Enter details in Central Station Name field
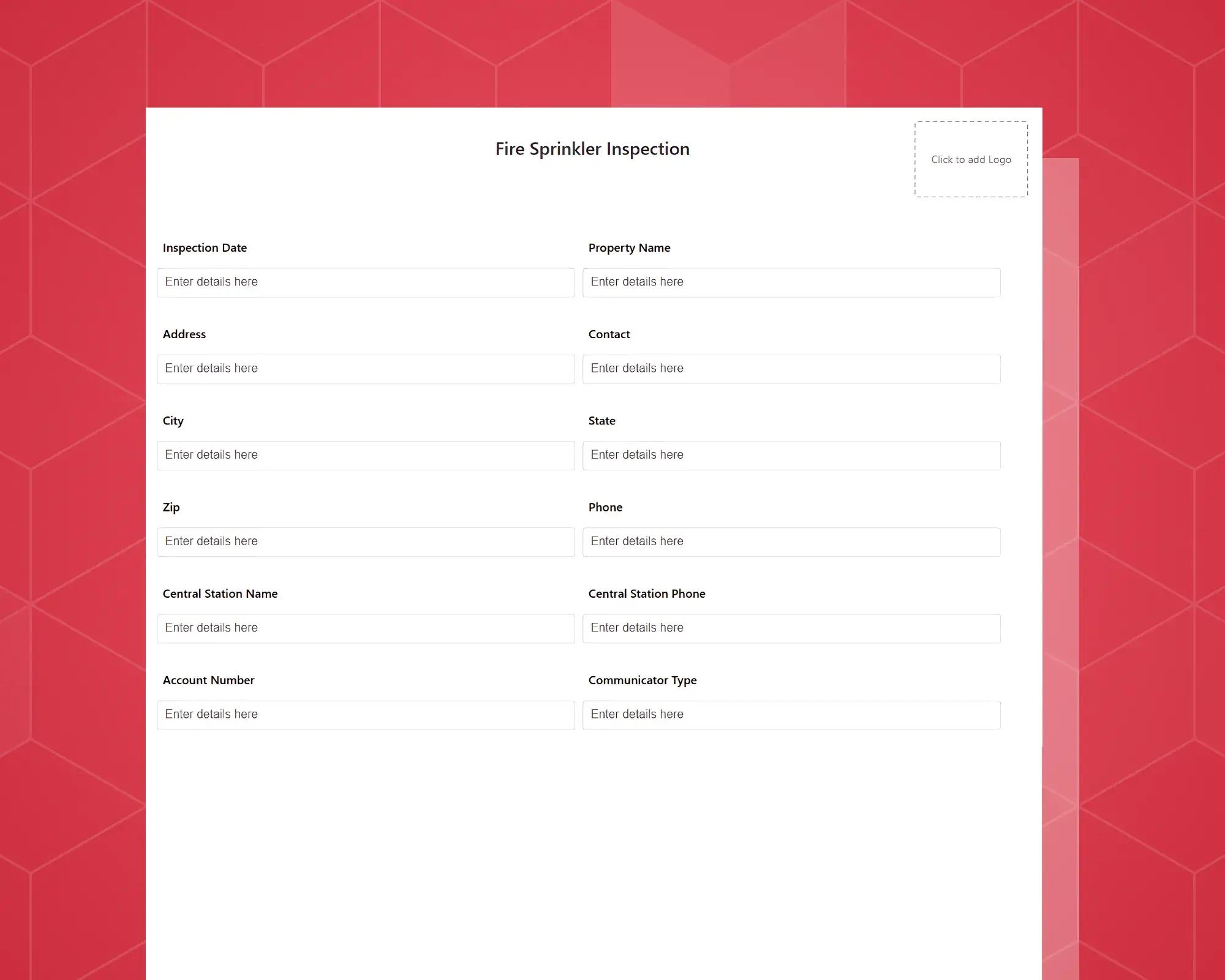This screenshot has height=980, width=1225. point(365,628)
